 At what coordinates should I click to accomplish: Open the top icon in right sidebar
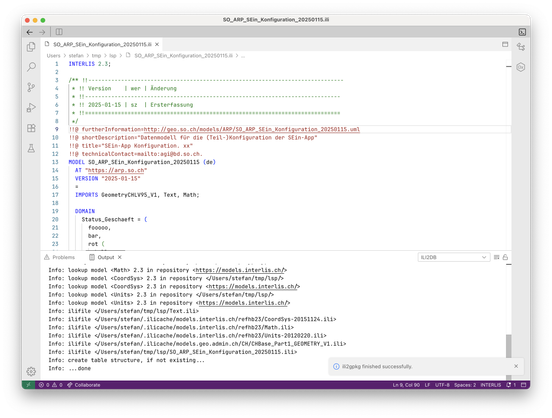(x=521, y=47)
